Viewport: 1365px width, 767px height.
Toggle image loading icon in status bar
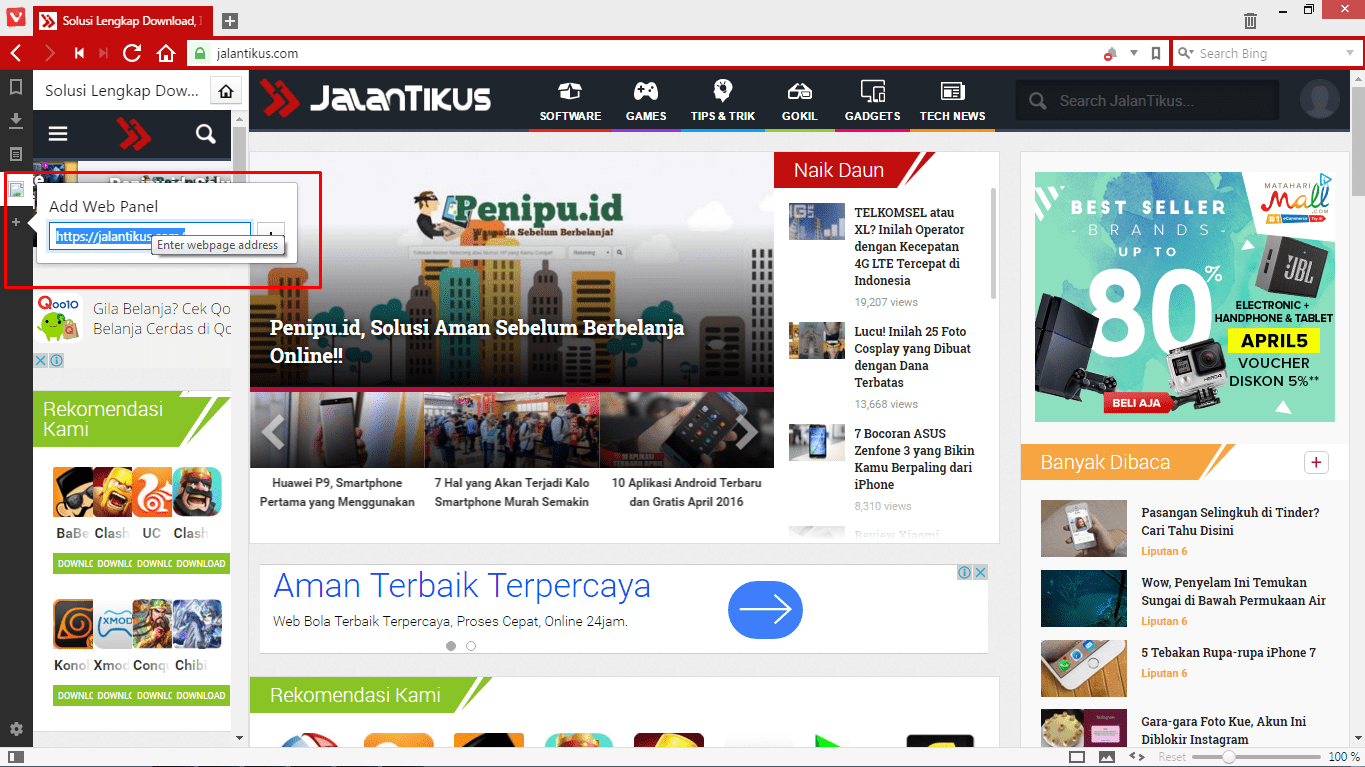(x=1107, y=757)
